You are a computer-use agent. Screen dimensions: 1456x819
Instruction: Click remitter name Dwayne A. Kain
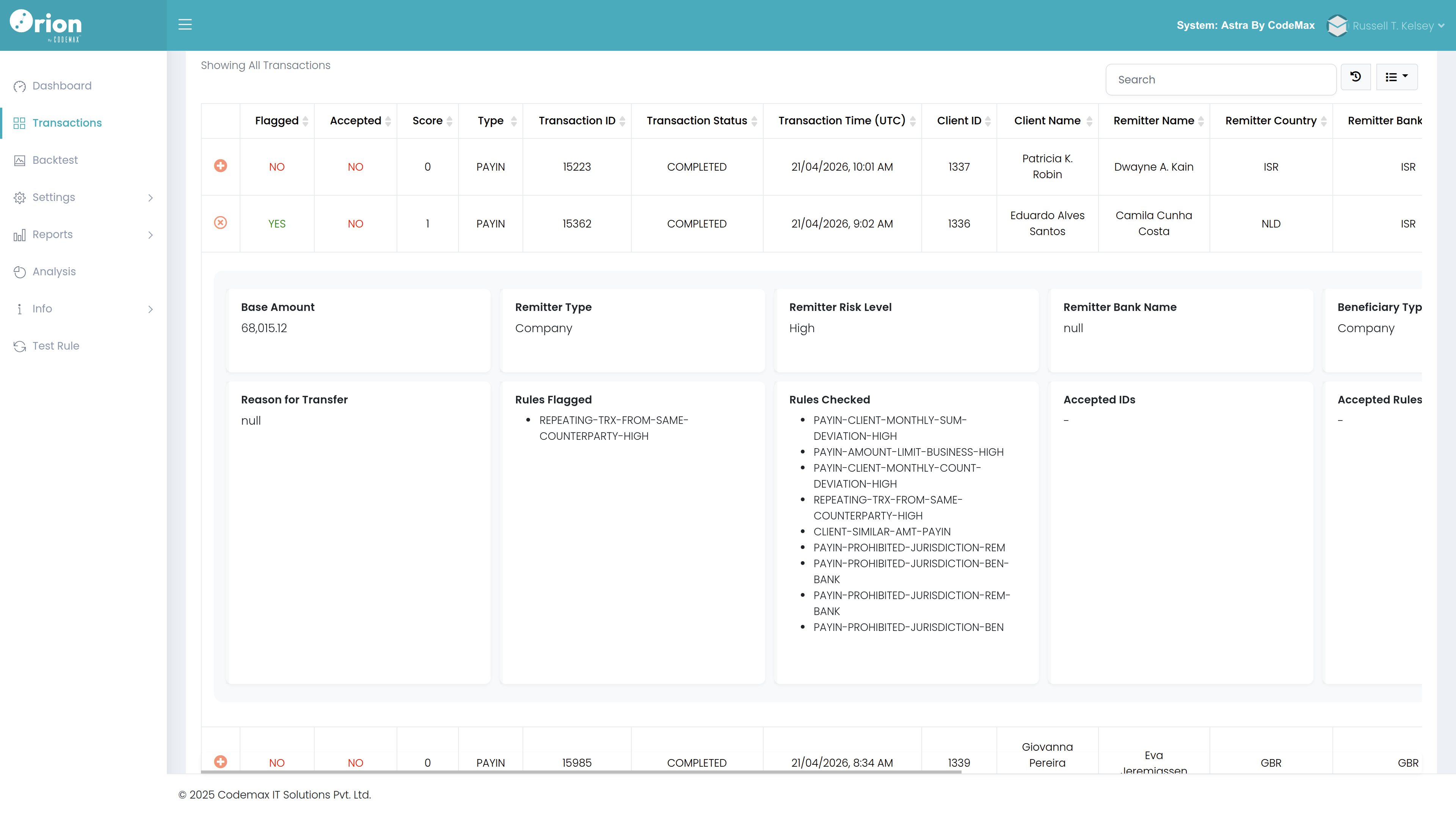[x=1153, y=167]
